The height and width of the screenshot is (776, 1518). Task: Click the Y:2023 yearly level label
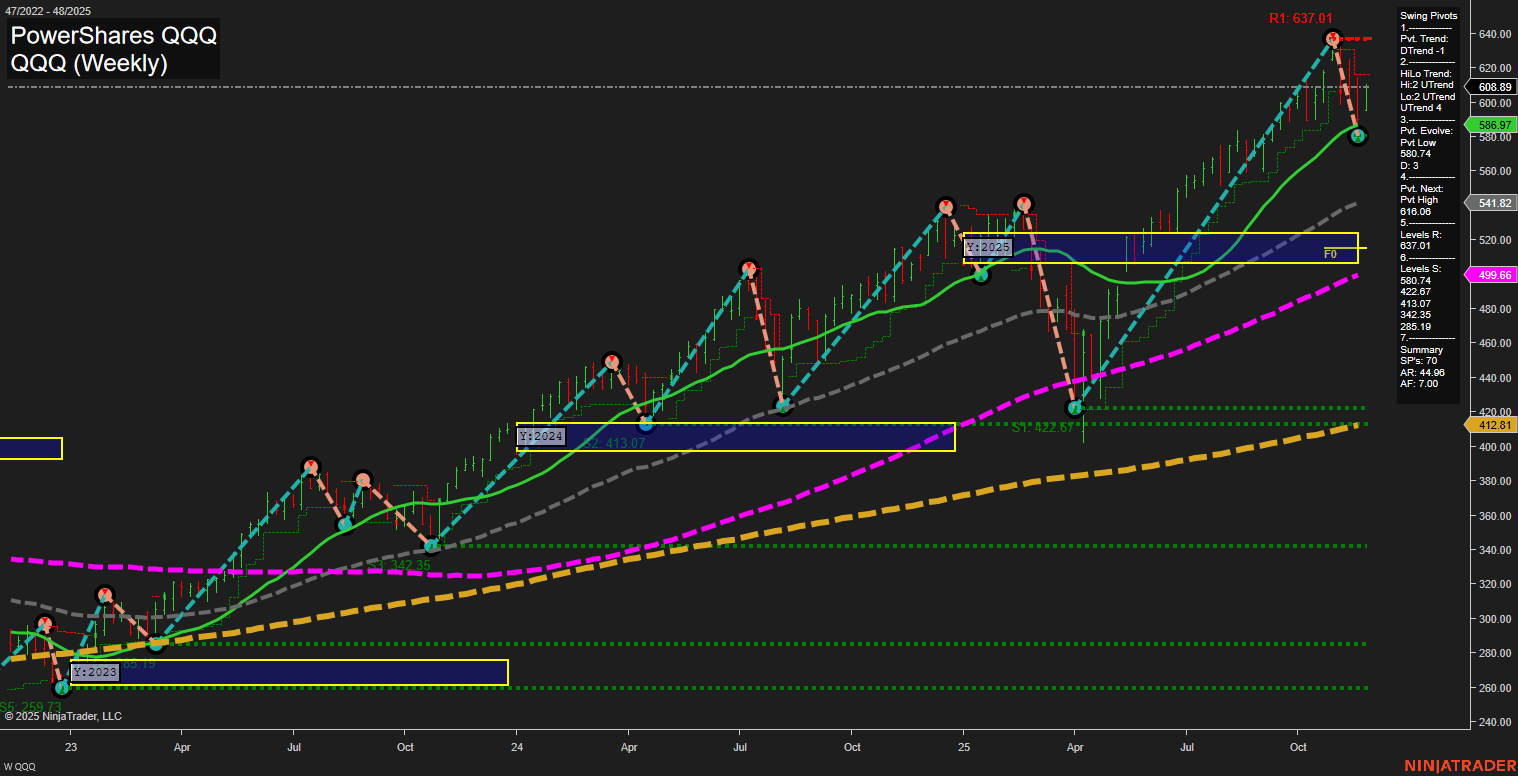coord(95,672)
